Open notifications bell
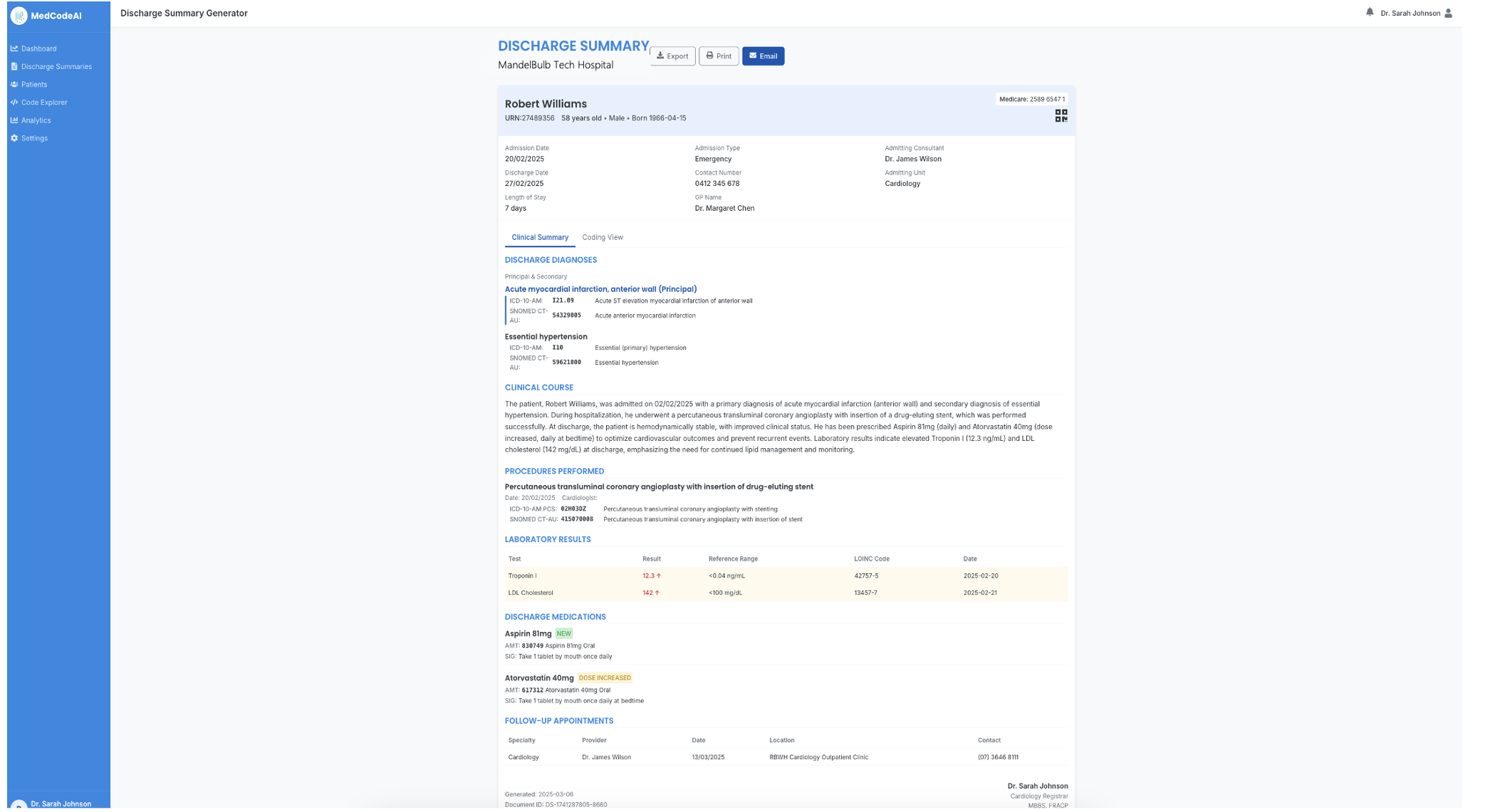Viewport: 1500px width, 812px height. 1370,12
